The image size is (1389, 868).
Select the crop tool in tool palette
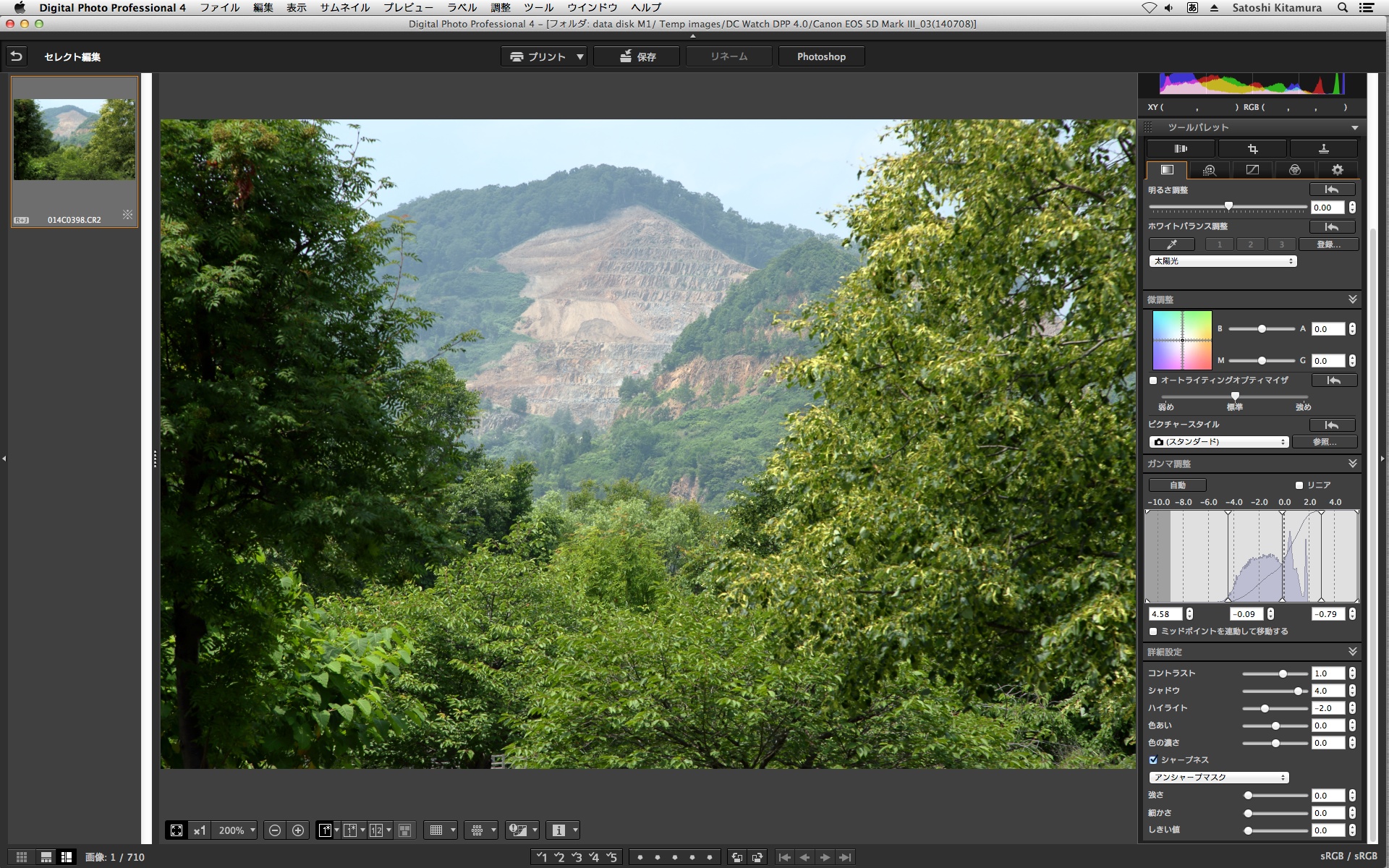coord(1252,149)
